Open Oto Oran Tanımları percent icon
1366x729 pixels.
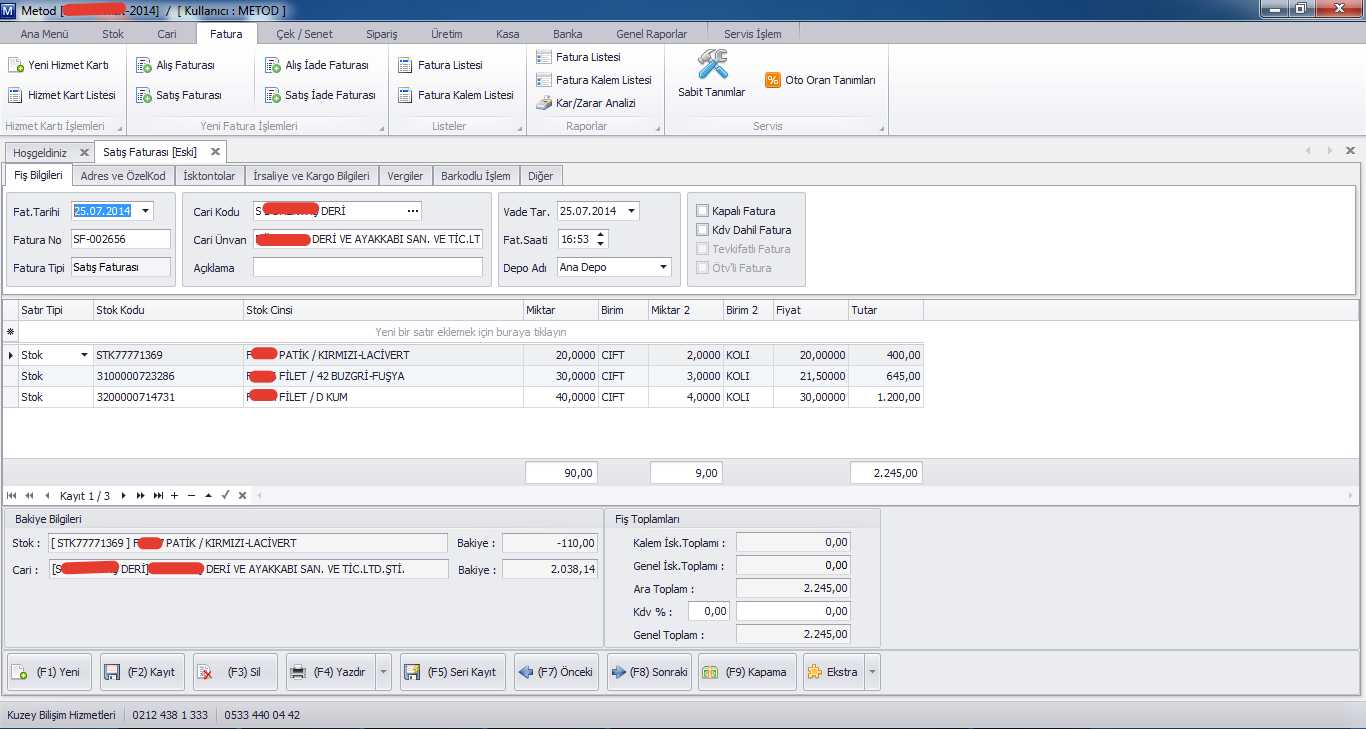(x=773, y=80)
